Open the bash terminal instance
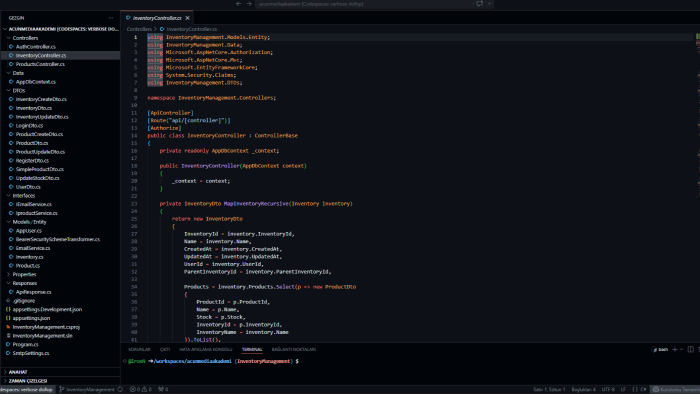 tap(660, 349)
